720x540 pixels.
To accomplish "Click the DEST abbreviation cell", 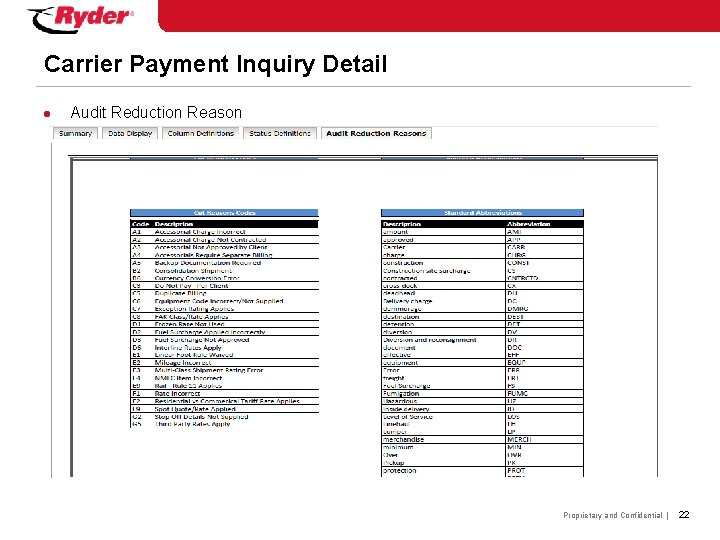I will tap(545, 316).
